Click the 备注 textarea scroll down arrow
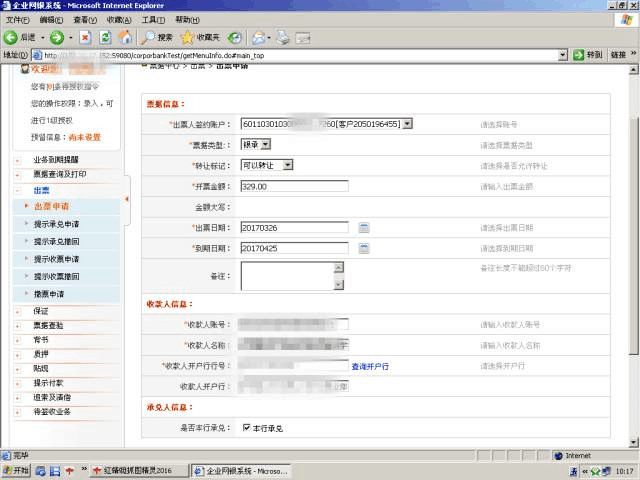 point(338,285)
